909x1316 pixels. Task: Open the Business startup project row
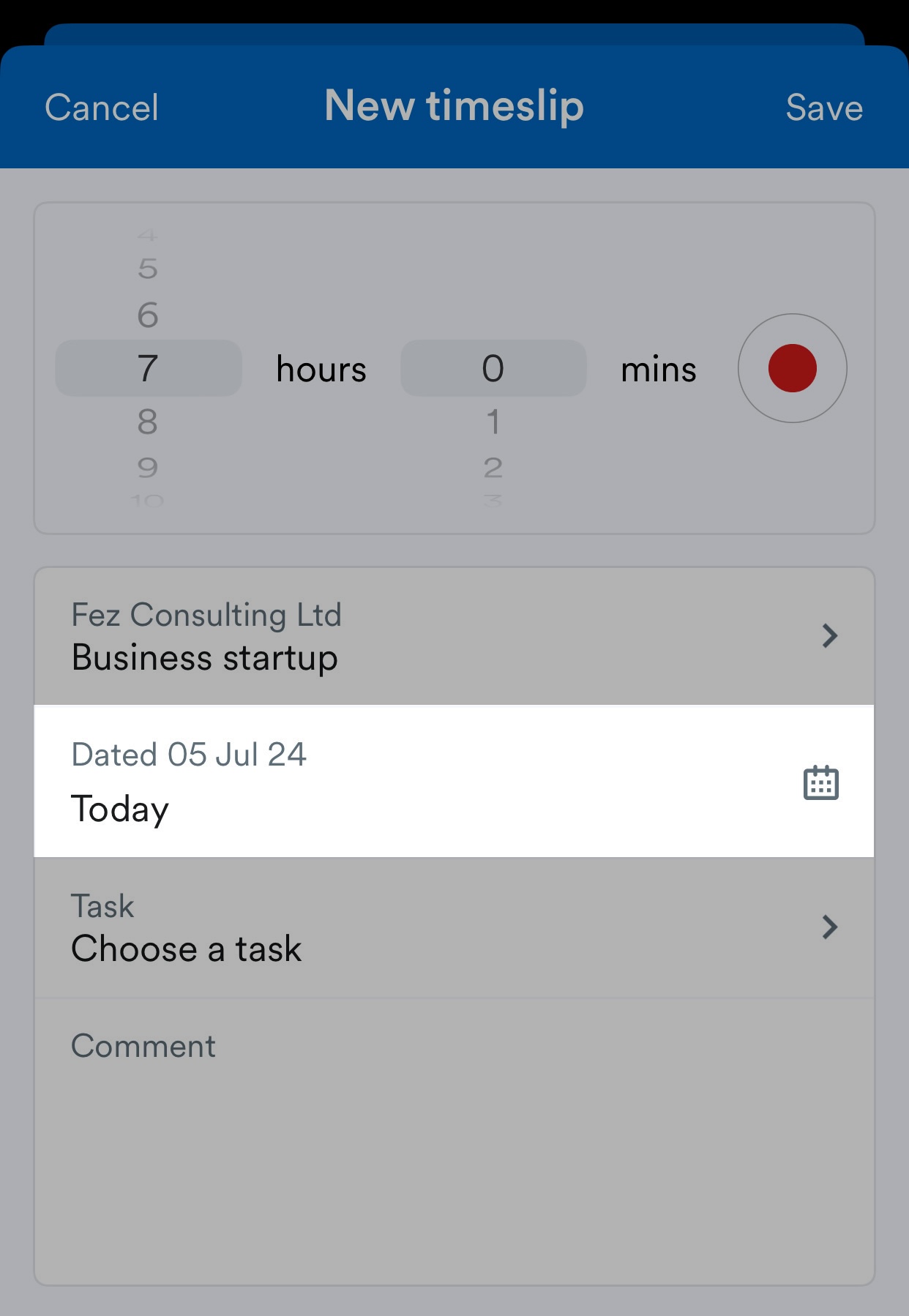click(454, 636)
